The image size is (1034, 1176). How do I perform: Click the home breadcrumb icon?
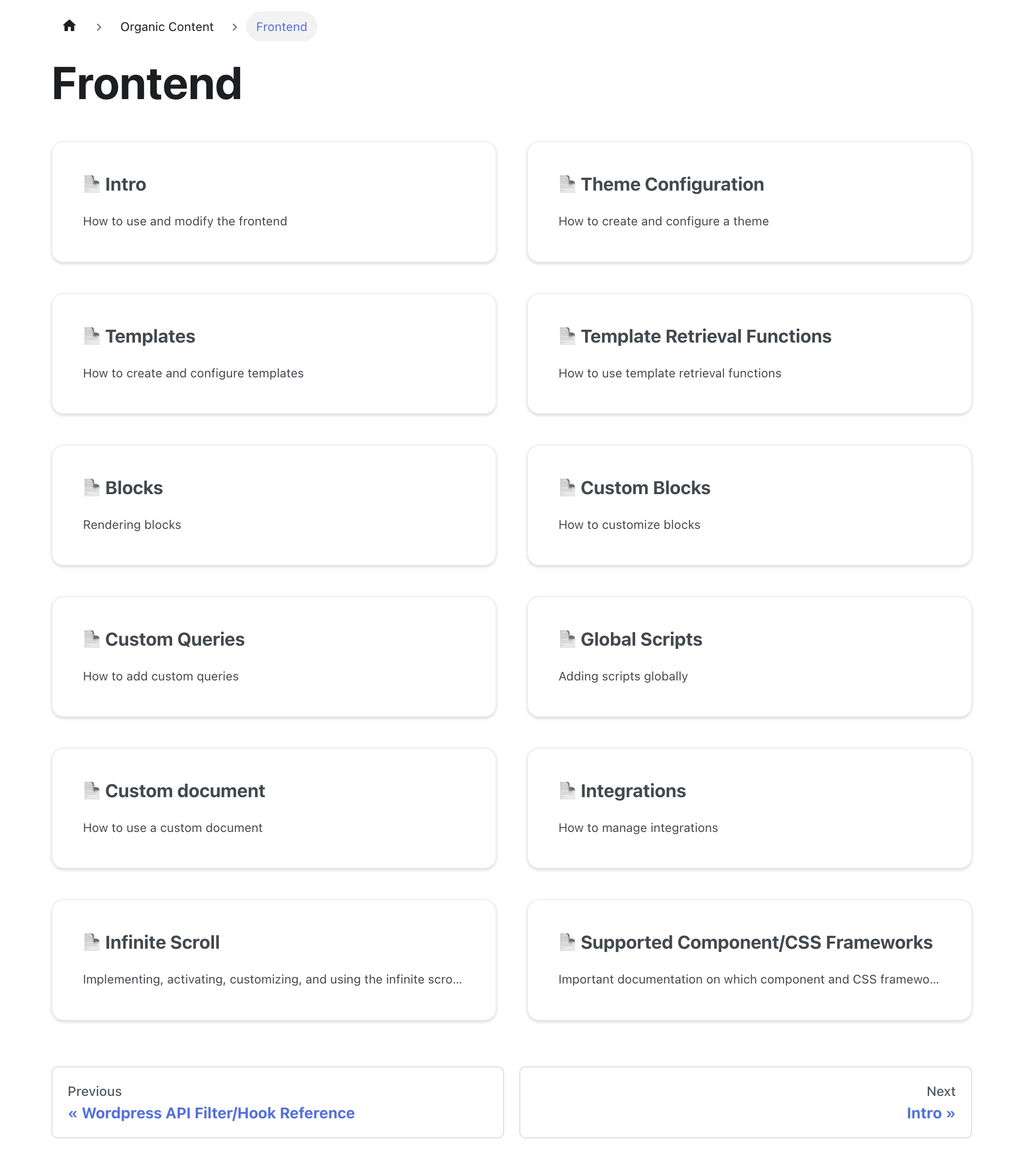68,27
